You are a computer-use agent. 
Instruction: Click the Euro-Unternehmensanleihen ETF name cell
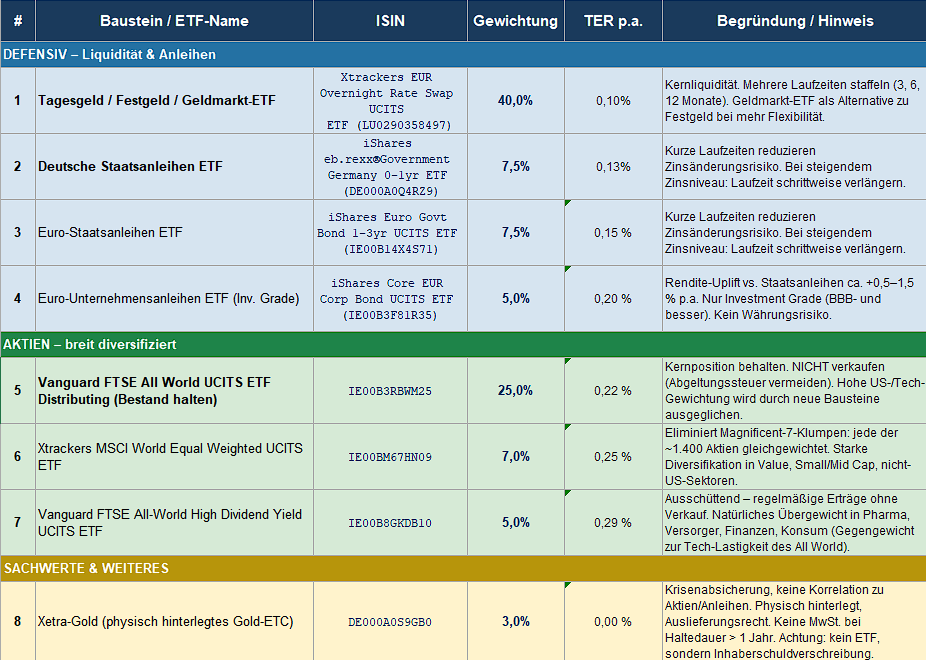pos(174,298)
